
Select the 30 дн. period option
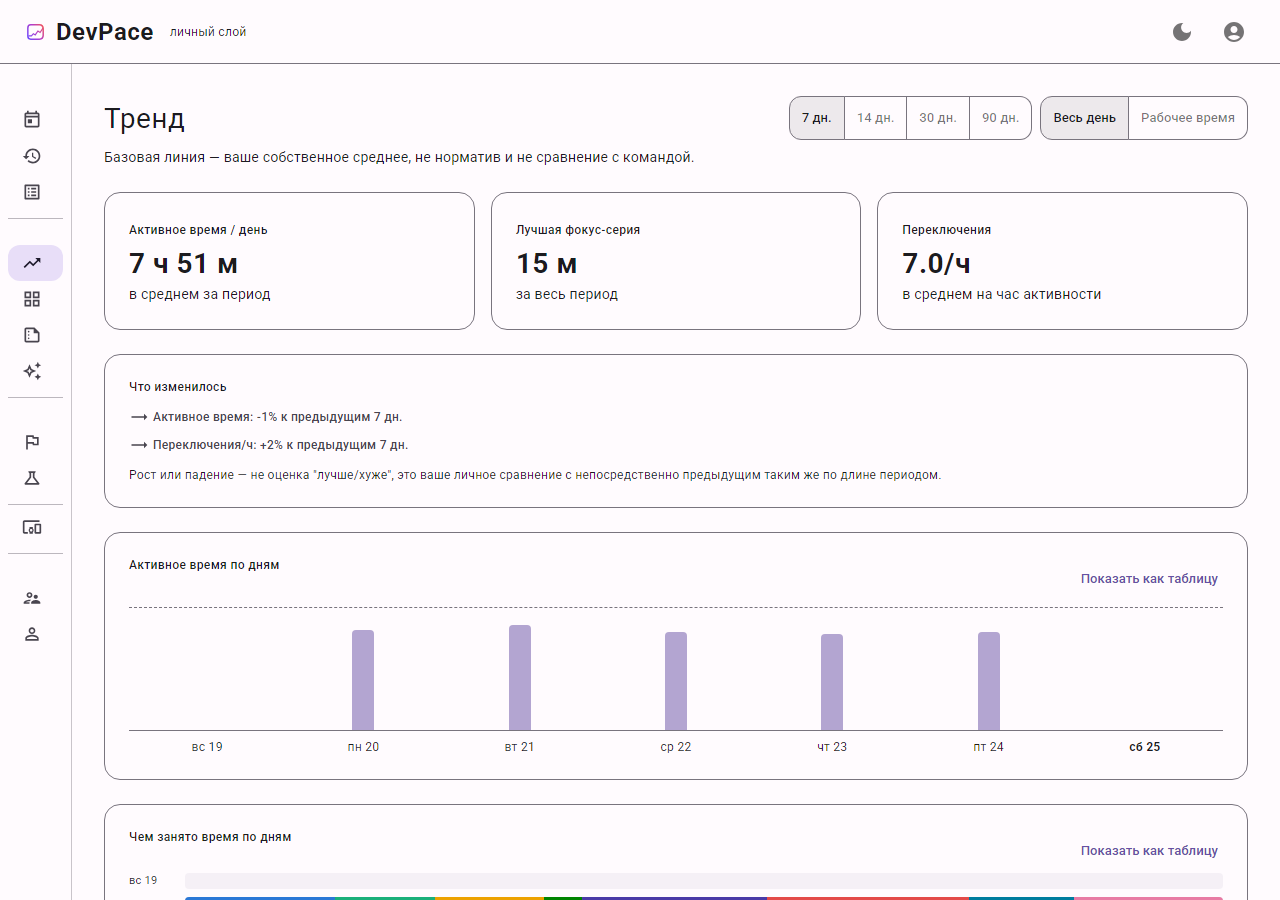click(938, 118)
